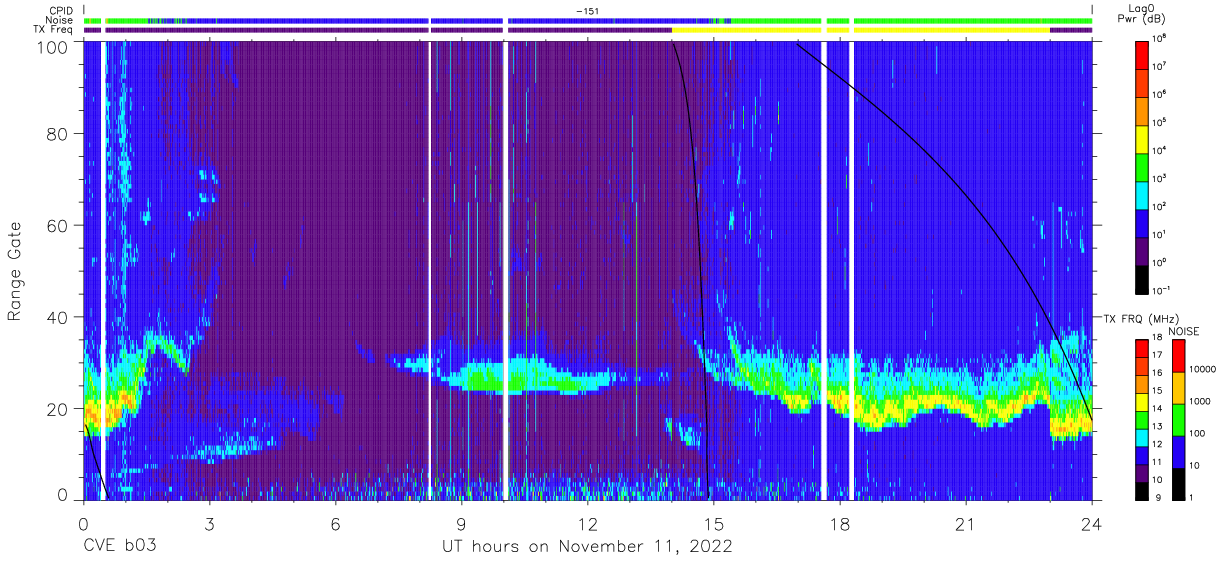Click the '100' tick on Range Gate axis
The image size is (1228, 567).
pos(54,47)
